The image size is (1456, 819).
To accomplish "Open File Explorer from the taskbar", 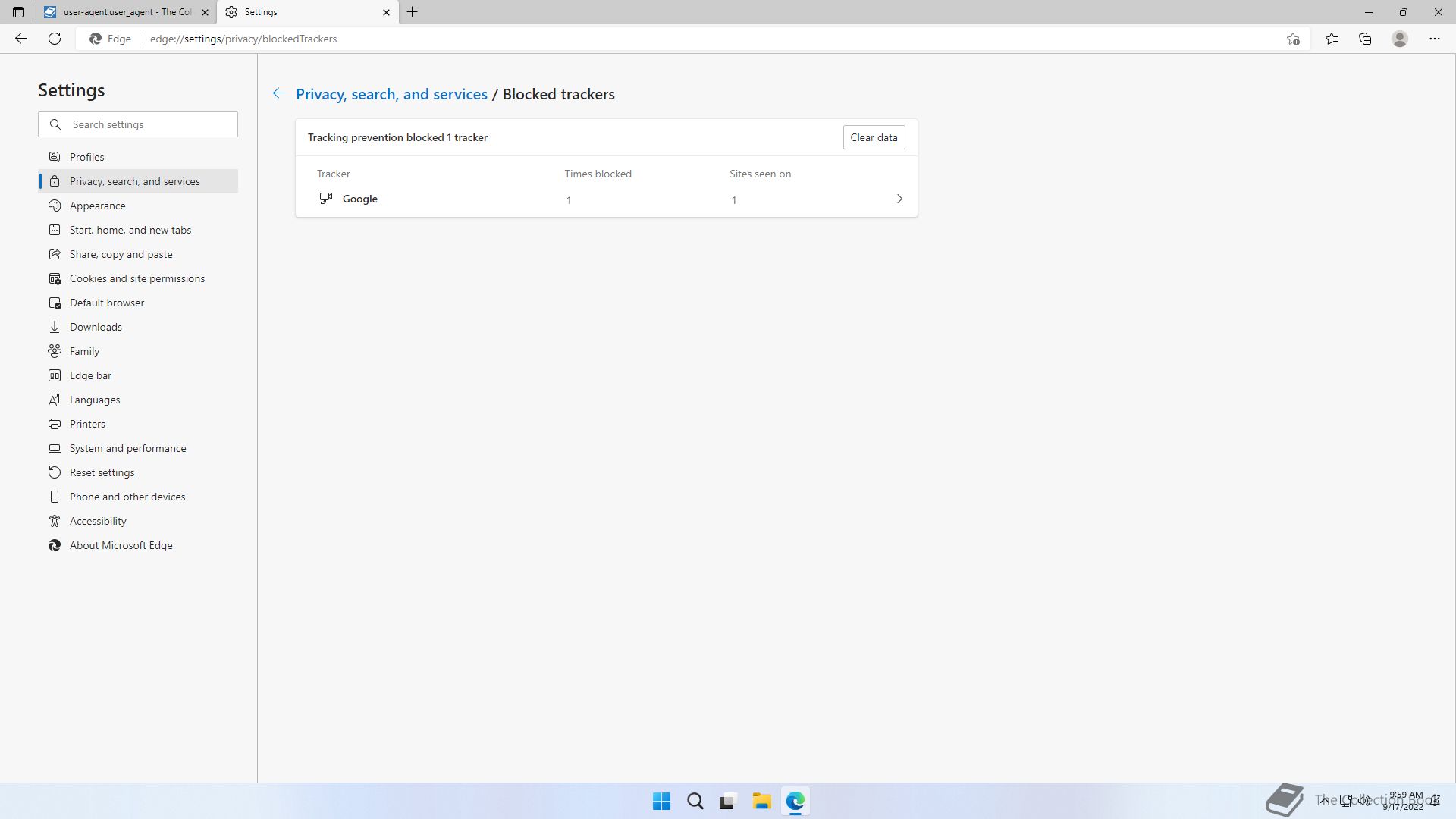I will (761, 802).
